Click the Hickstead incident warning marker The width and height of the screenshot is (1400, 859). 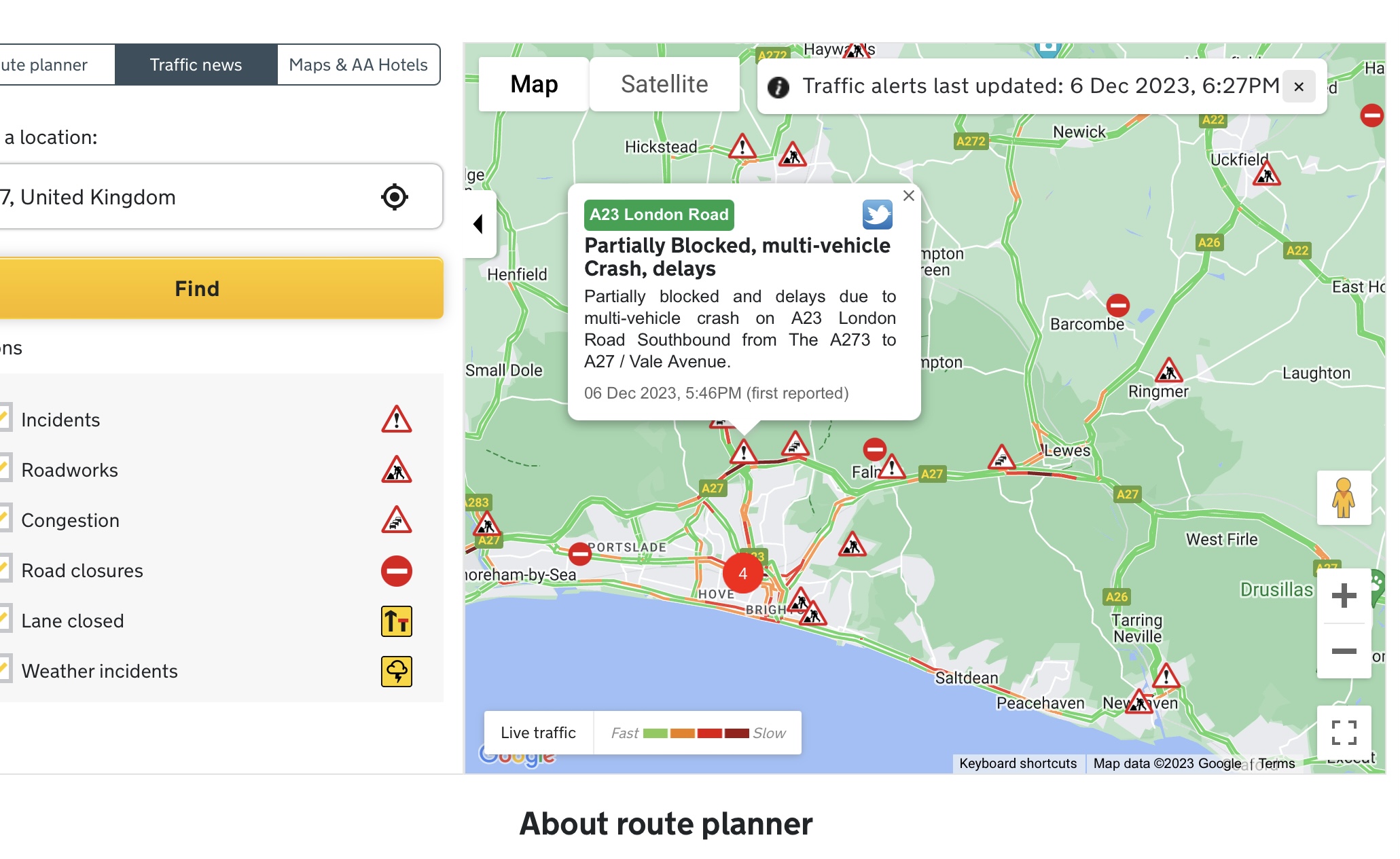click(742, 147)
